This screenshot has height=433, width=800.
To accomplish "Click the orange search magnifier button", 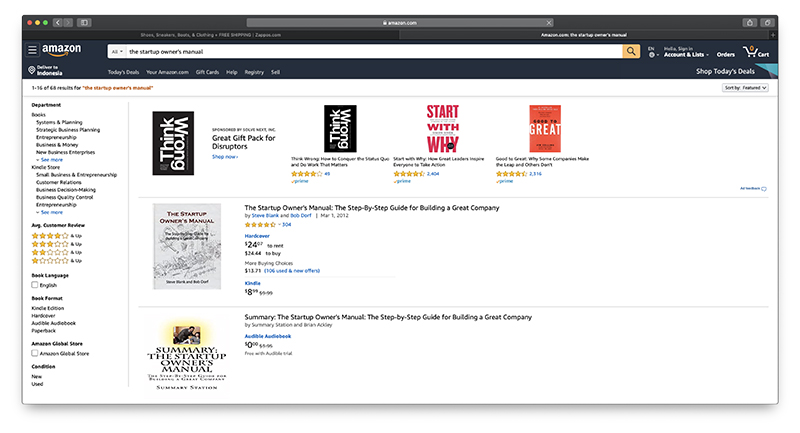I will (x=631, y=52).
